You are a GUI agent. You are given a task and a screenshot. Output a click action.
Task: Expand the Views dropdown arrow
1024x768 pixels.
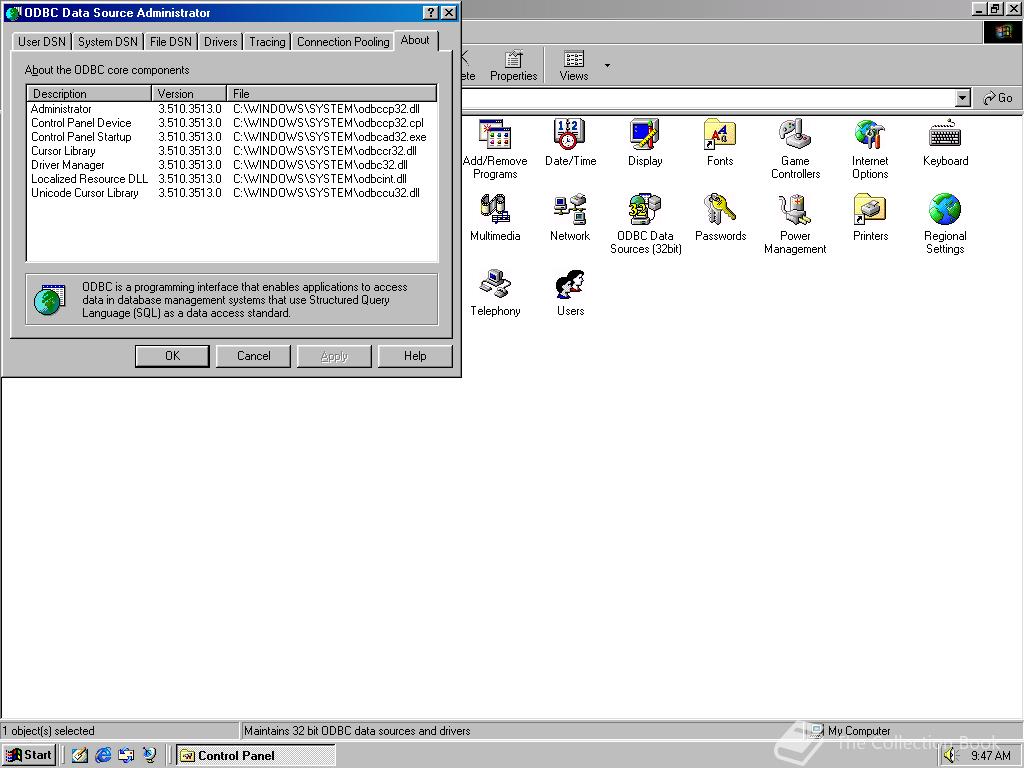(x=607, y=65)
